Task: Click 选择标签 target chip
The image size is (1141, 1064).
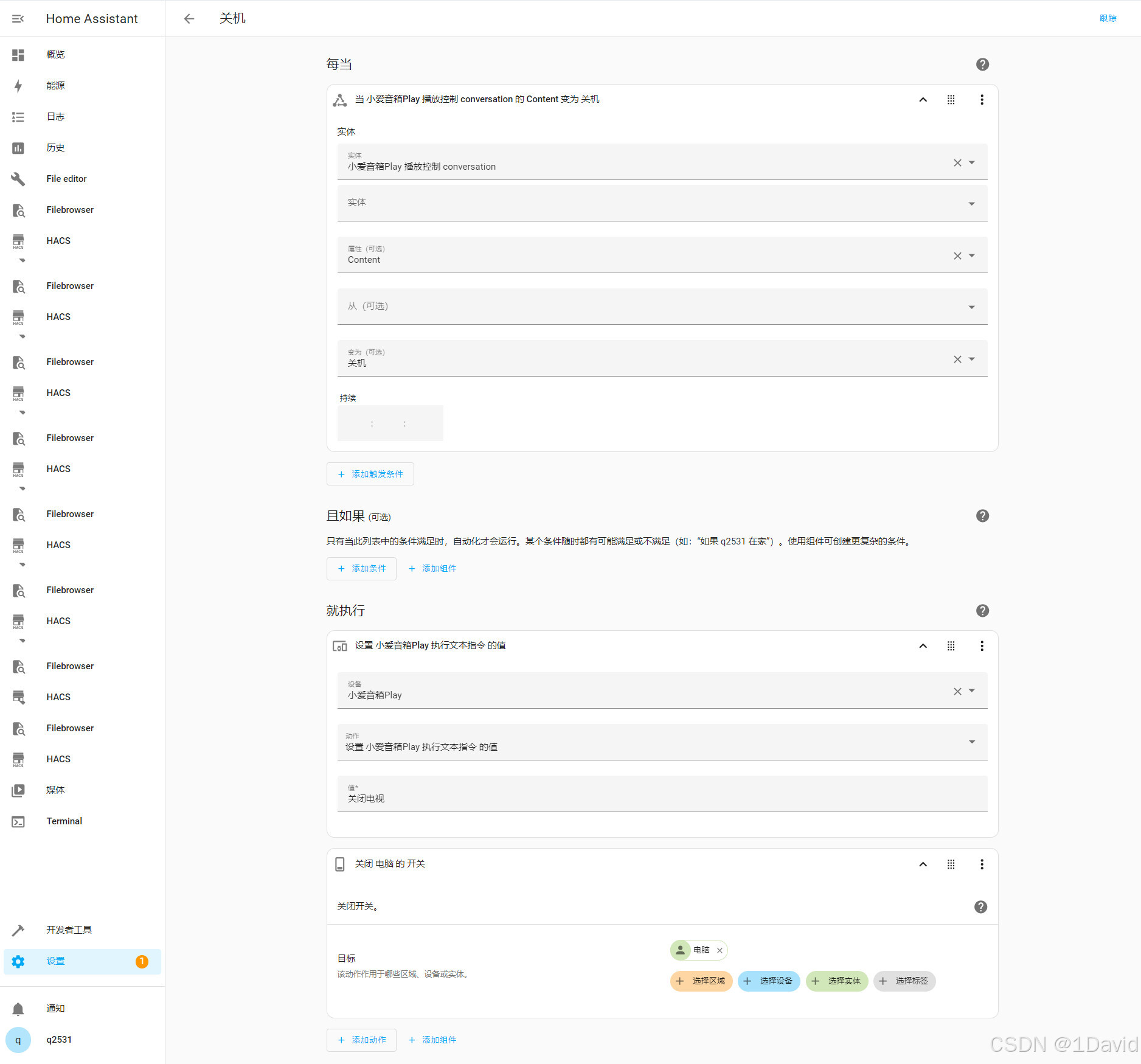Action: 904,981
